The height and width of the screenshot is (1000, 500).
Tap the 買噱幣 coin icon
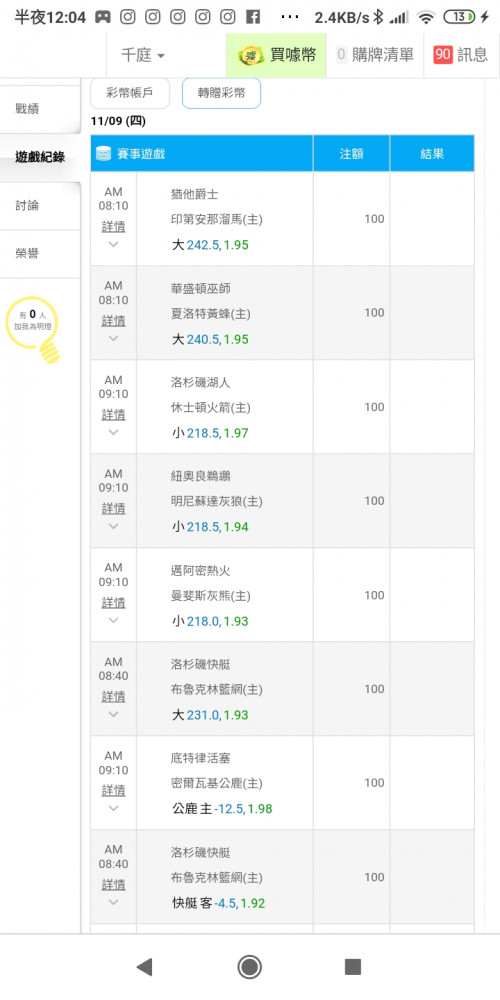pos(251,55)
